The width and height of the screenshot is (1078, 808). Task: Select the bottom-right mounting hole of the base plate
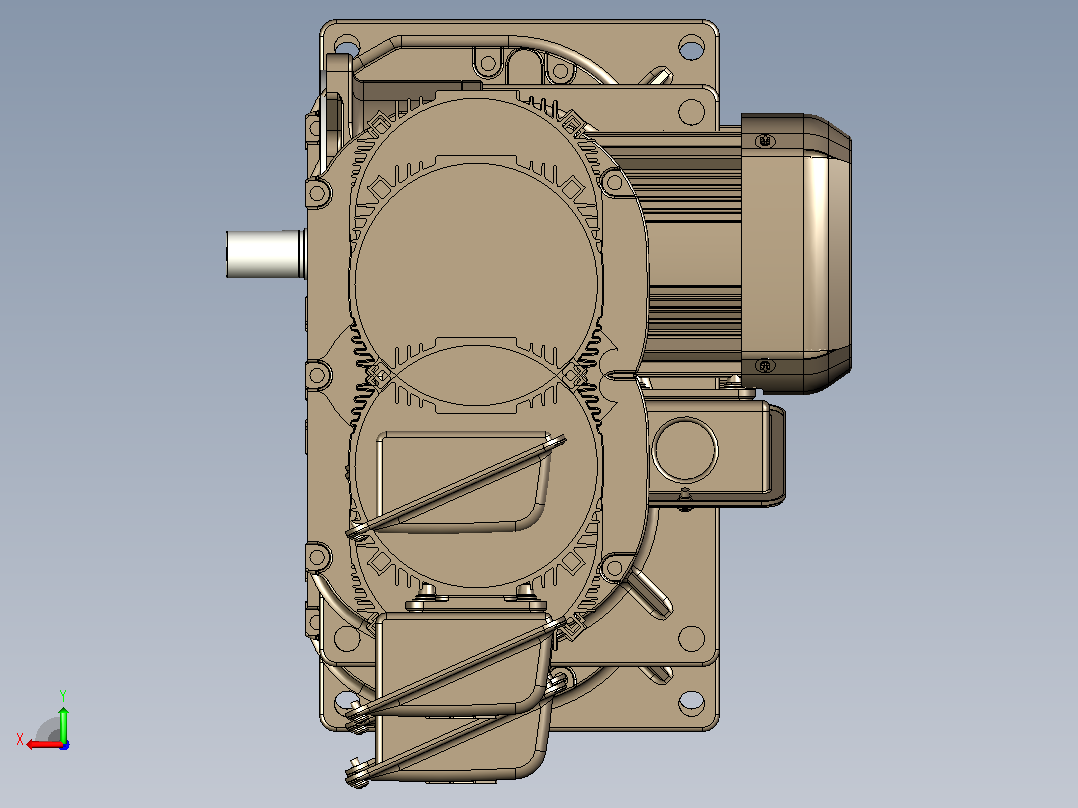tap(691, 702)
